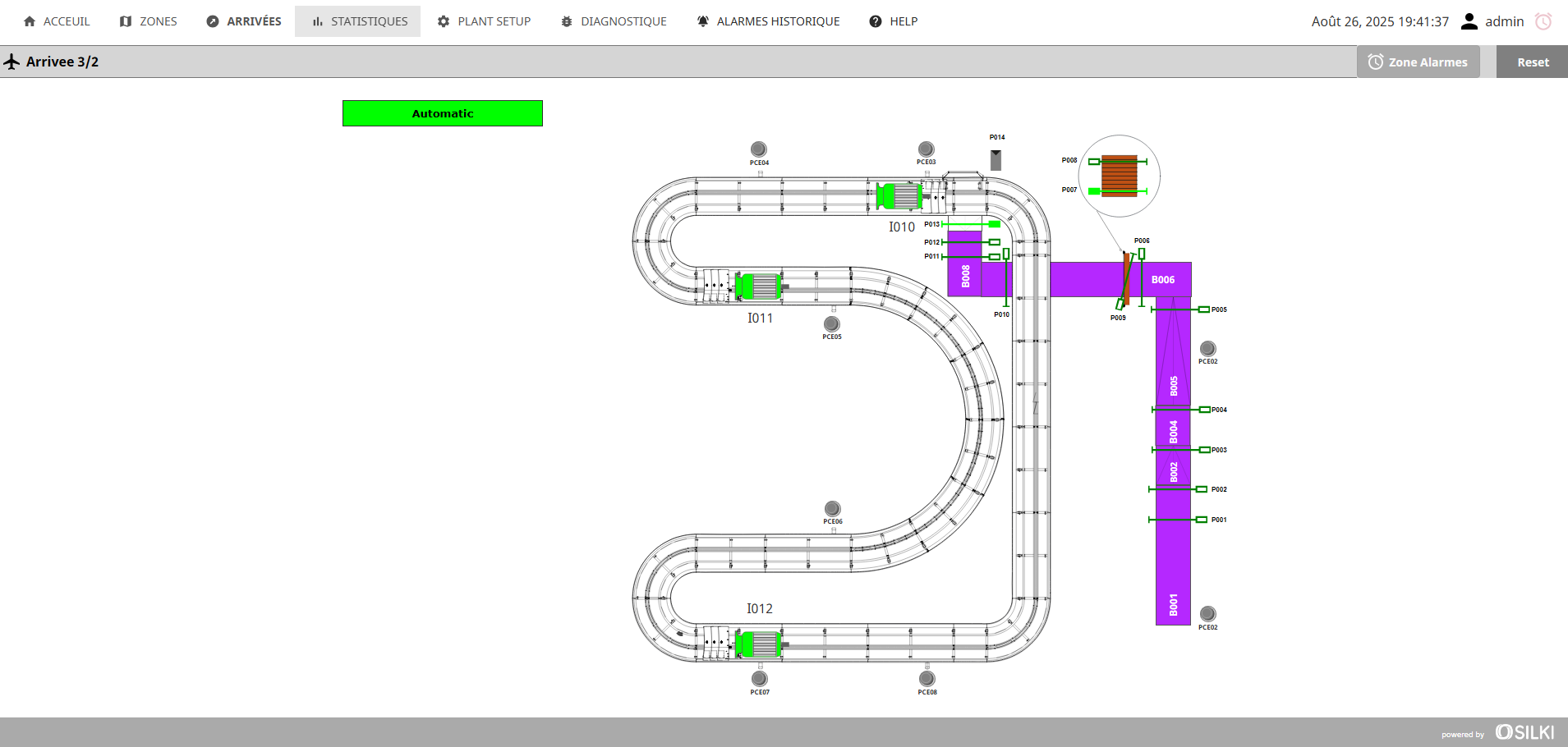The image size is (1568, 747).
Task: Click the P013 photocell sensor
Action: pyautogui.click(x=971, y=224)
